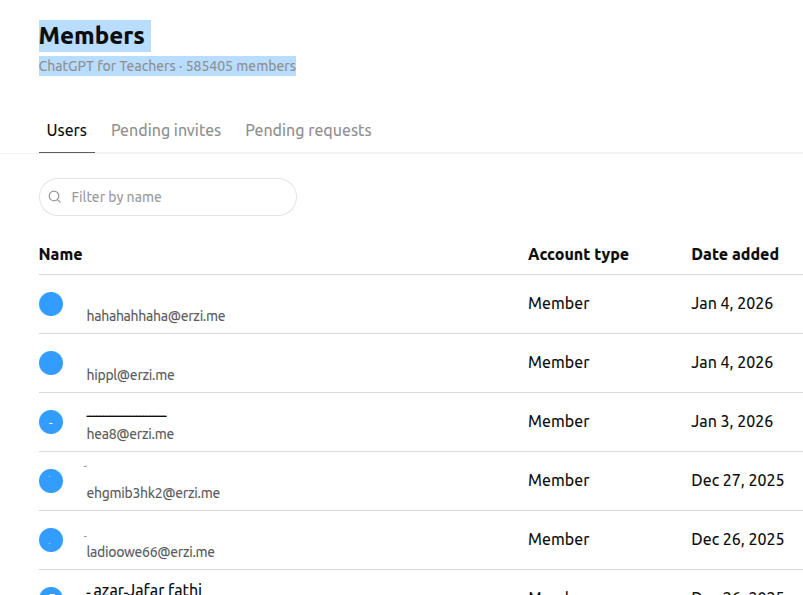Open avatar of ehgmib3hk2@erzi.me

click(x=51, y=481)
